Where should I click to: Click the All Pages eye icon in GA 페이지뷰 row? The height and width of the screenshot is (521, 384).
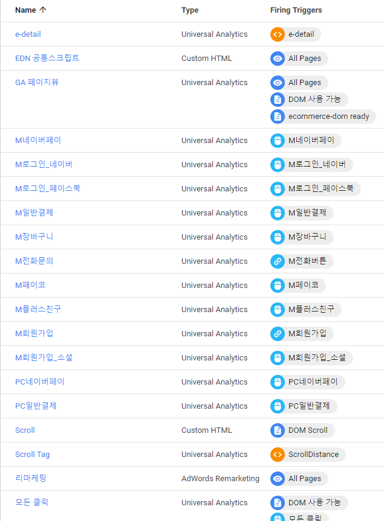[x=277, y=83]
